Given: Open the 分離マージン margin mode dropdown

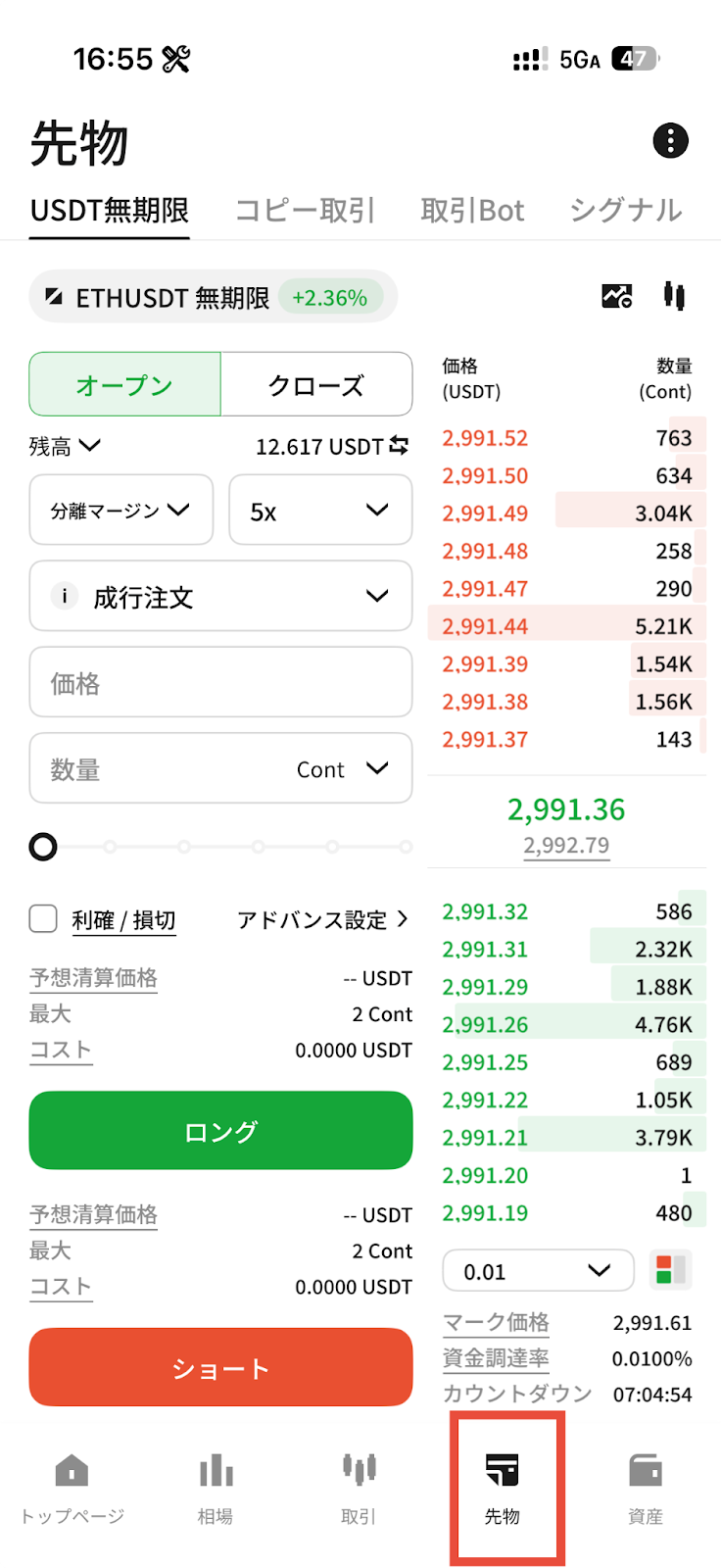Looking at the screenshot, I should 121,511.
